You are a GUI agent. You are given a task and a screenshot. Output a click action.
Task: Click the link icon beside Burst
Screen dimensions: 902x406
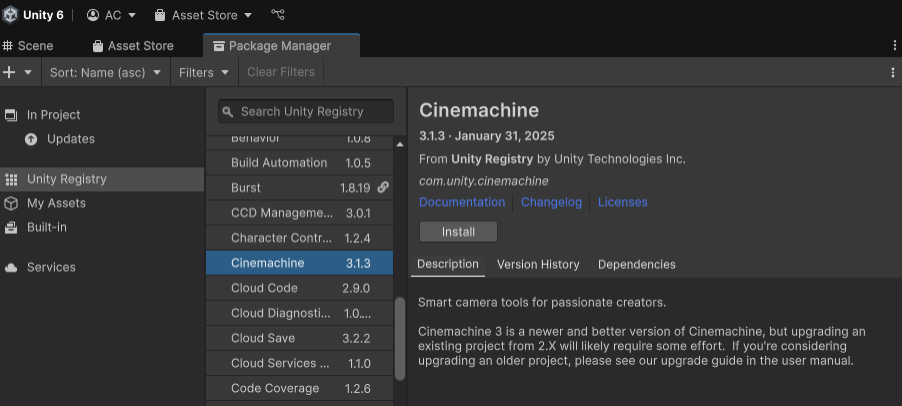(383, 187)
